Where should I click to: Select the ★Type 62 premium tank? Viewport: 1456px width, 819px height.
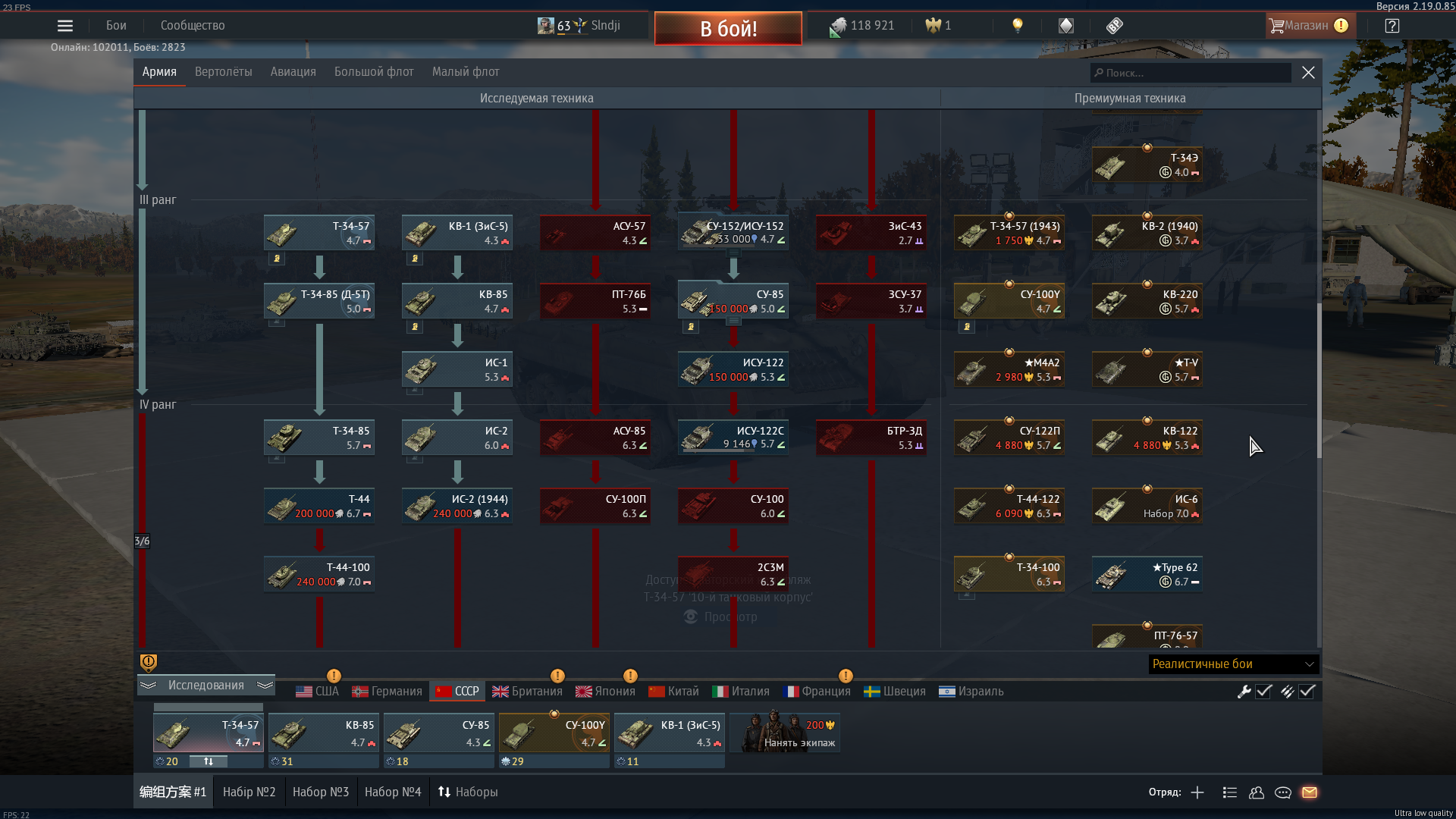1147,574
